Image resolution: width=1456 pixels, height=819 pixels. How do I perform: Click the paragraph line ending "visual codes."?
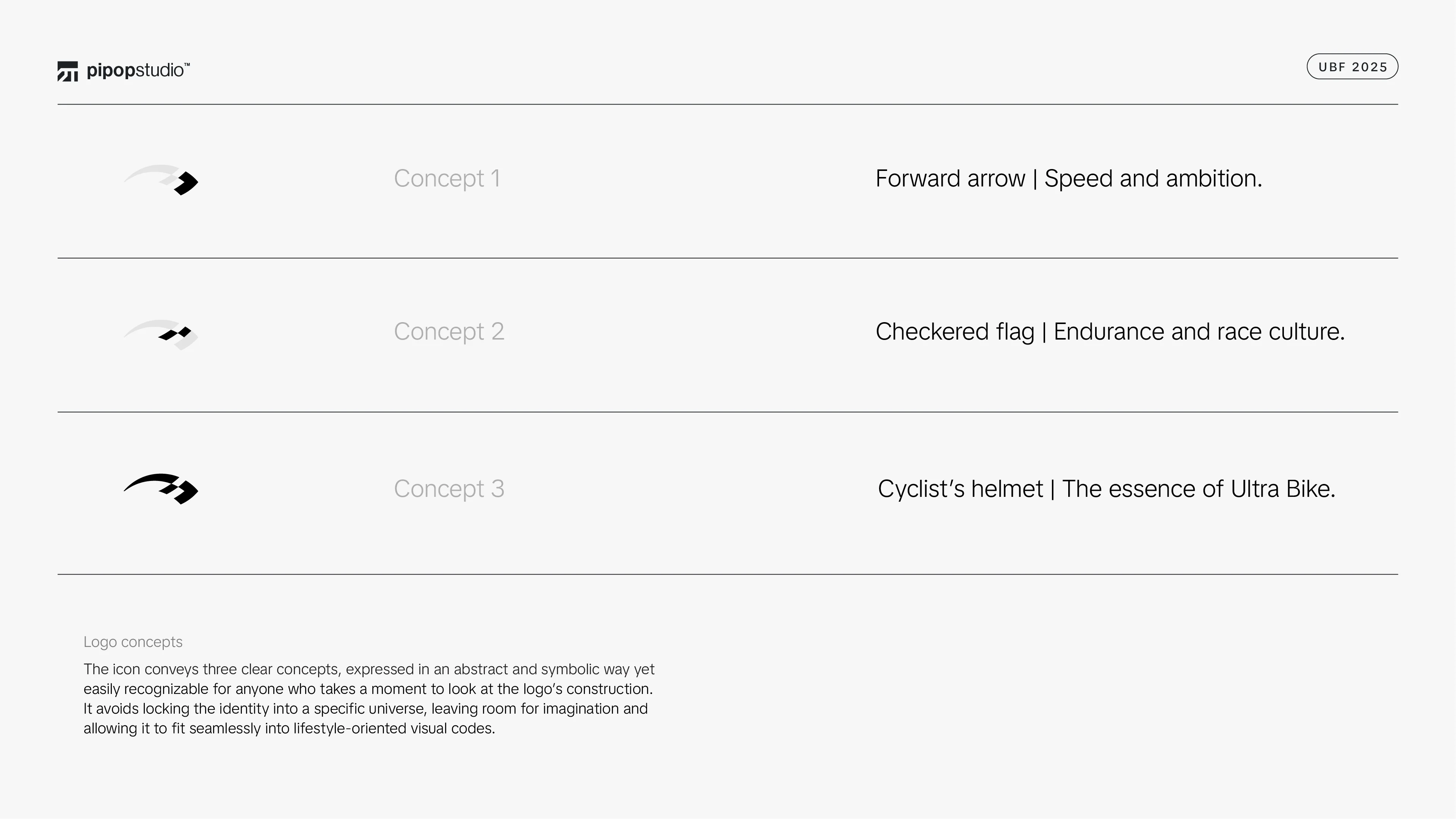[289, 728]
